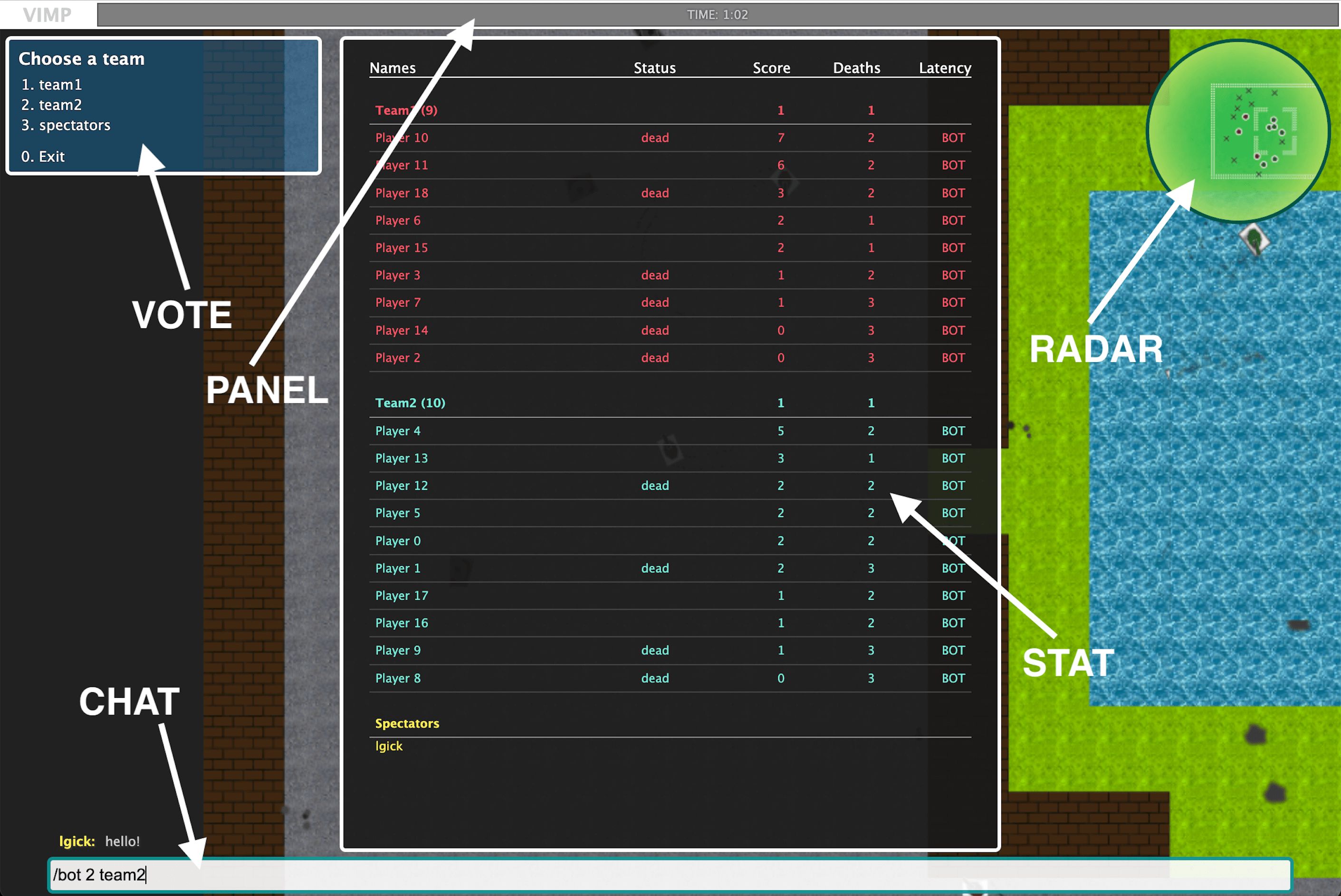Click the 'Latency' column header
The height and width of the screenshot is (896, 1341).
(x=945, y=68)
